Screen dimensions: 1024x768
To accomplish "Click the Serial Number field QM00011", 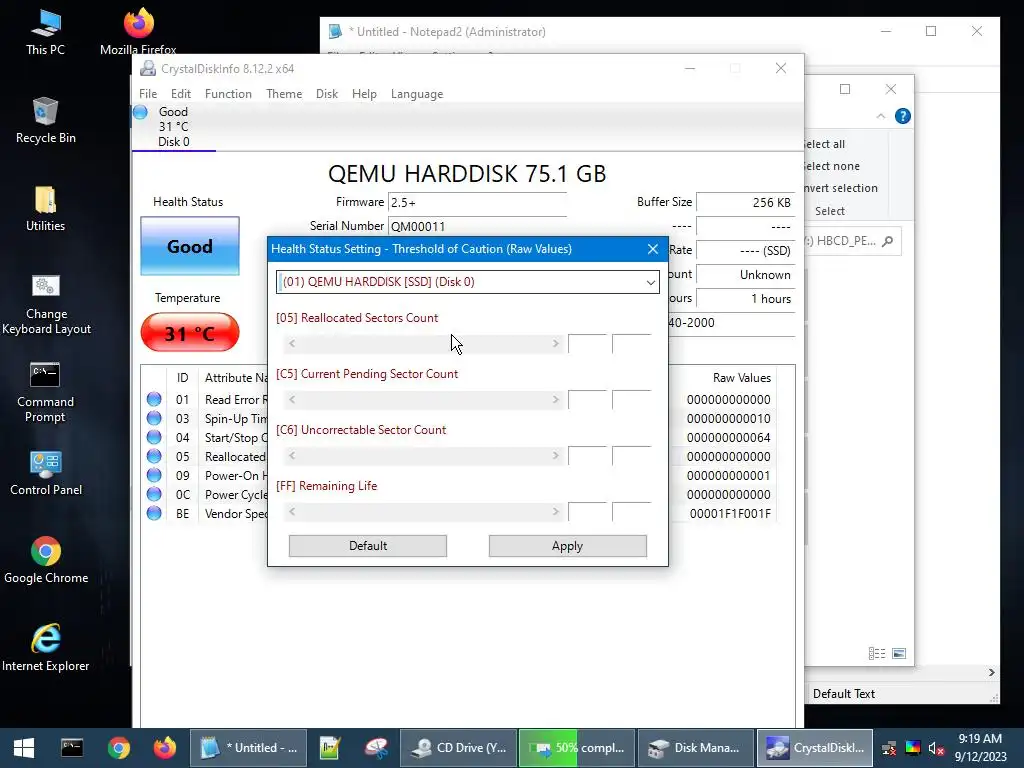I will (x=477, y=226).
